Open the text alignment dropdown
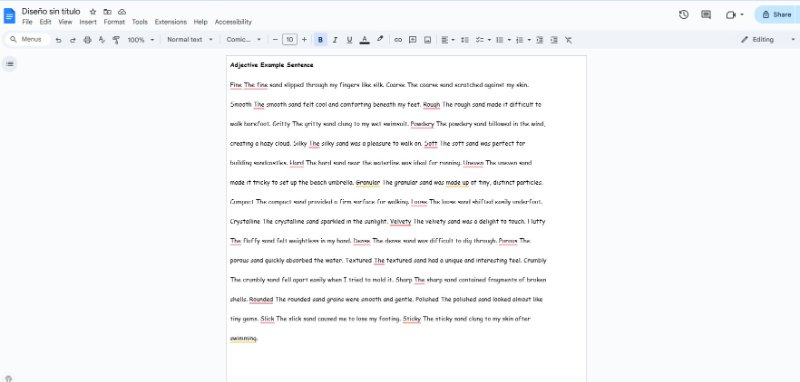 click(448, 39)
